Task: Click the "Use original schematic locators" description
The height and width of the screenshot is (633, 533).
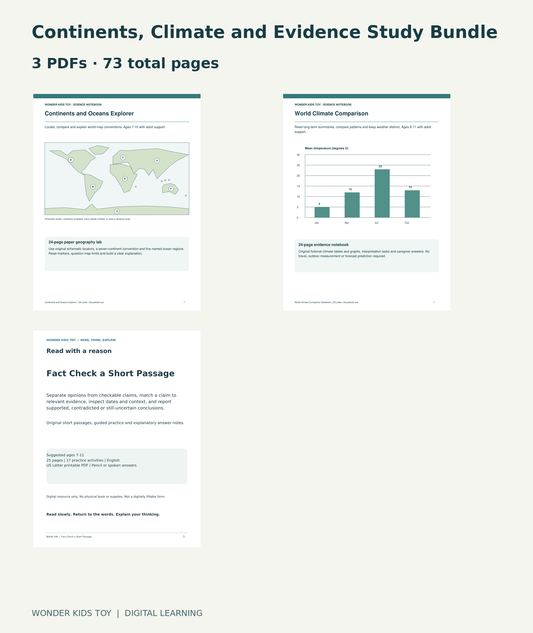Action: pyautogui.click(x=116, y=251)
